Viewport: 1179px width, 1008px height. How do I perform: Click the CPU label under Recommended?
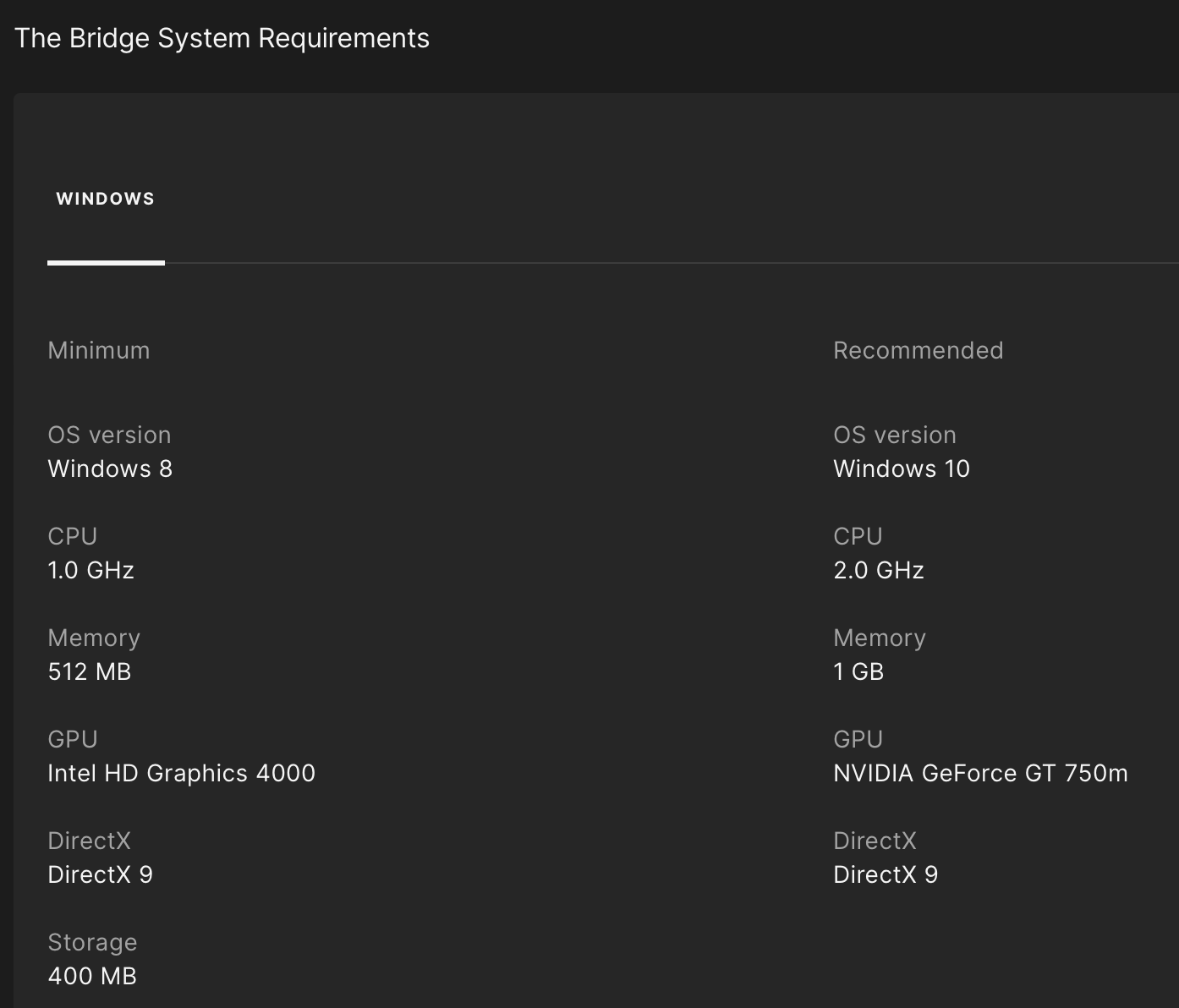point(858,536)
